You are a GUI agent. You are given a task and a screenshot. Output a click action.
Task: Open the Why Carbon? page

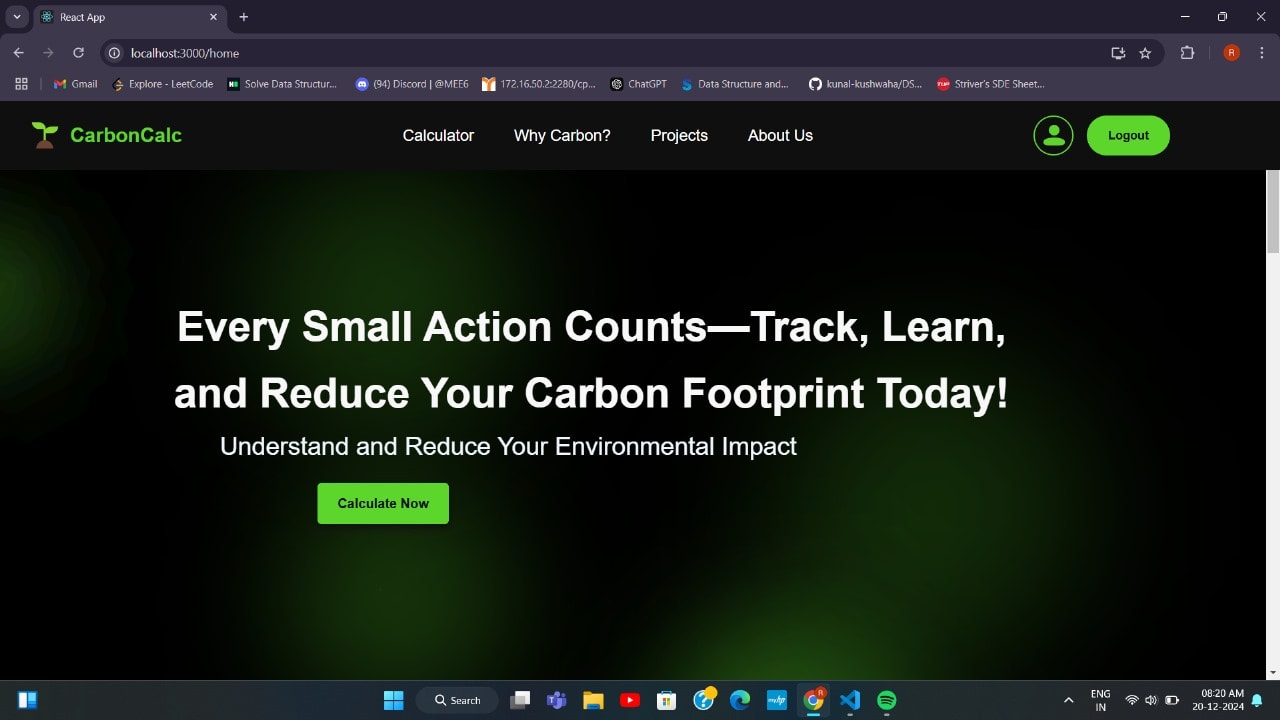(x=562, y=135)
